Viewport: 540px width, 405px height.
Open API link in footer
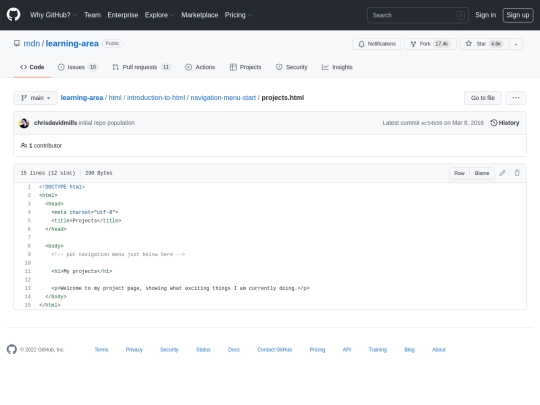tap(347, 350)
